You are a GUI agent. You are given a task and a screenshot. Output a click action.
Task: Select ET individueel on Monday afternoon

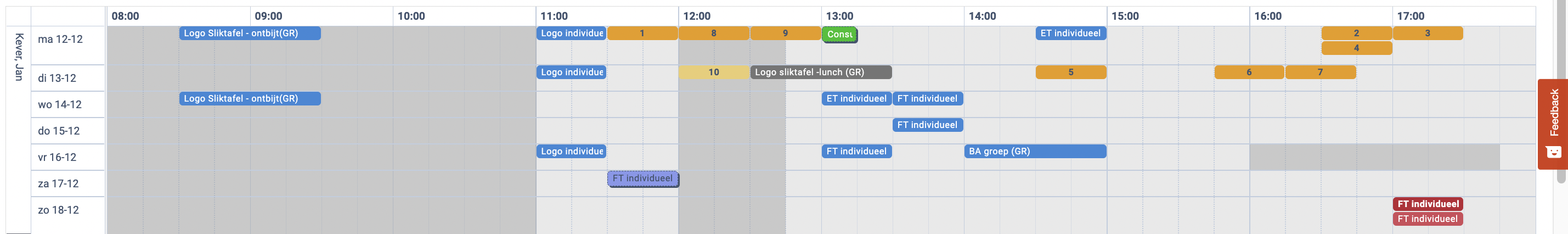[1071, 34]
